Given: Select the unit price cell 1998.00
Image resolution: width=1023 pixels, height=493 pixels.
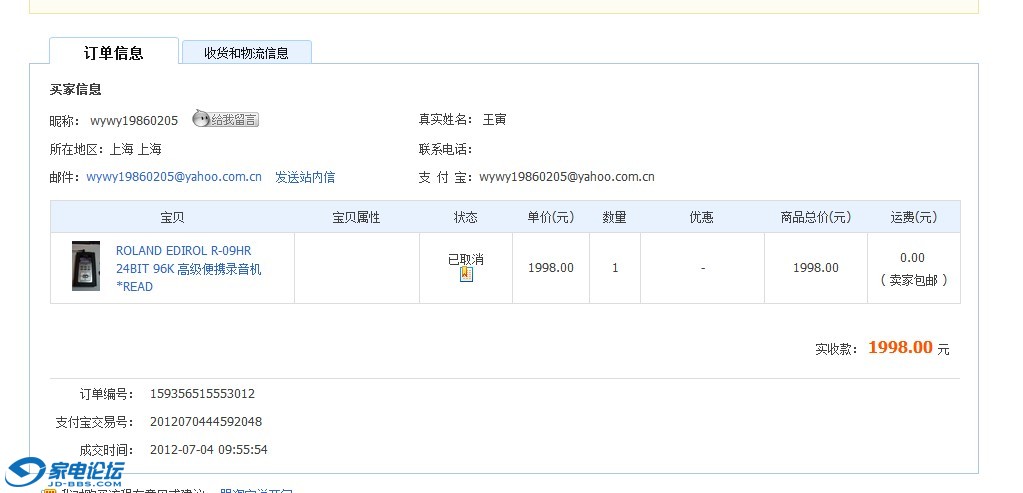Looking at the screenshot, I should pyautogui.click(x=551, y=268).
